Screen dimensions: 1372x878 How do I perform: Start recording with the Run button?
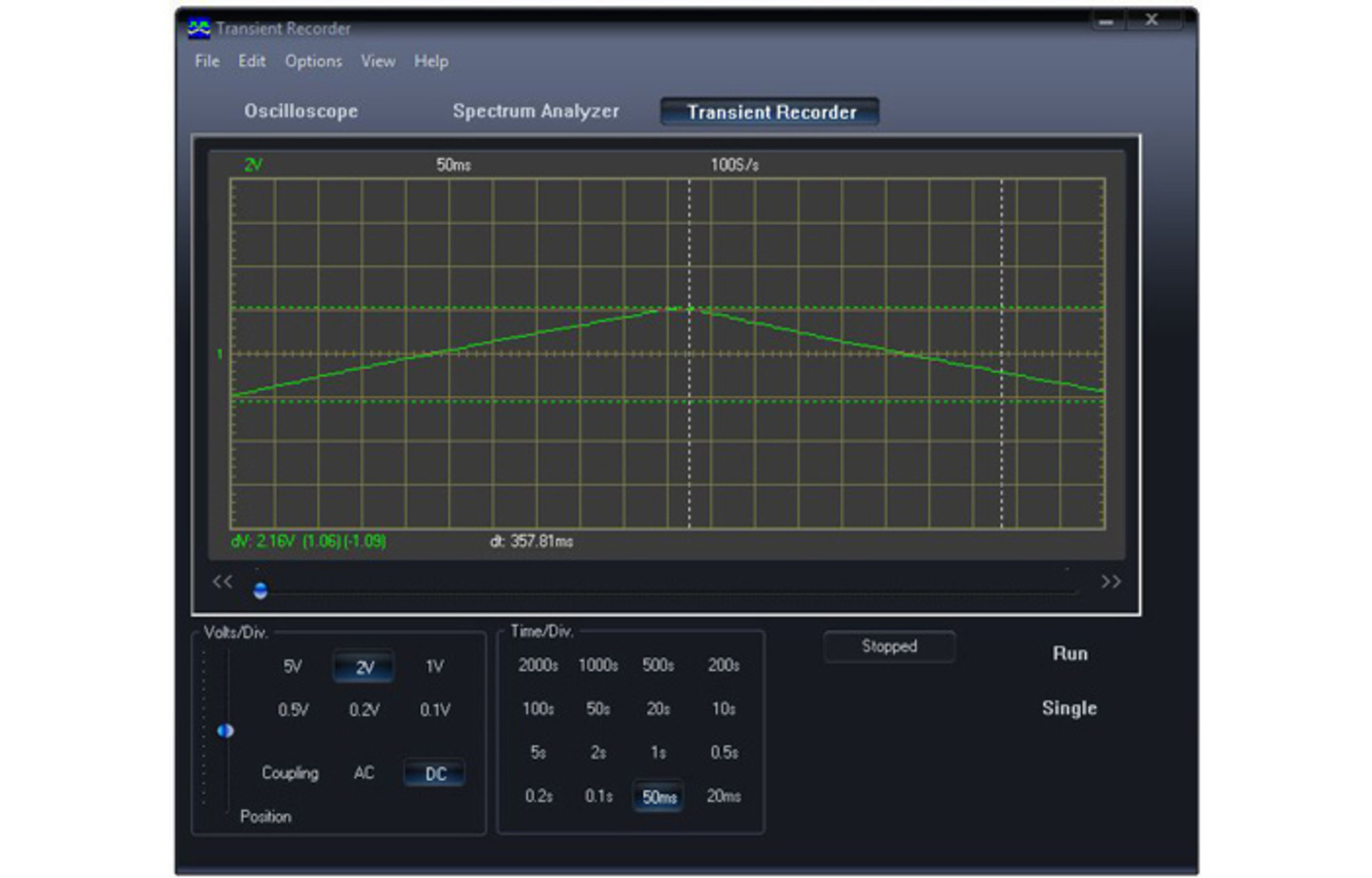click(1070, 654)
